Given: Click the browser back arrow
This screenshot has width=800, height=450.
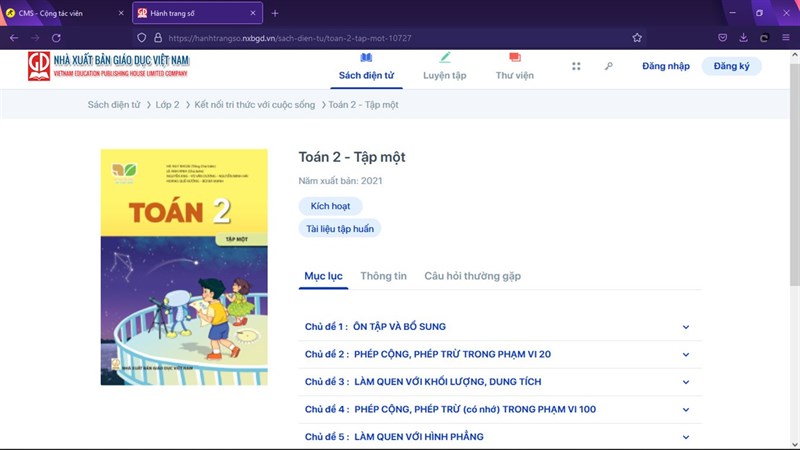Looking at the screenshot, I should tap(14, 37).
